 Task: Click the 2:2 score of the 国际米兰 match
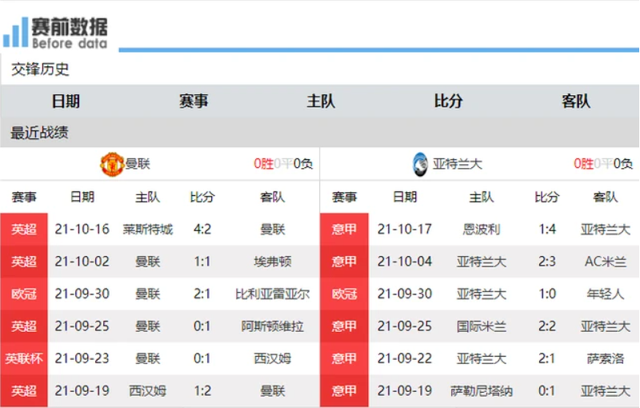[x=547, y=326]
